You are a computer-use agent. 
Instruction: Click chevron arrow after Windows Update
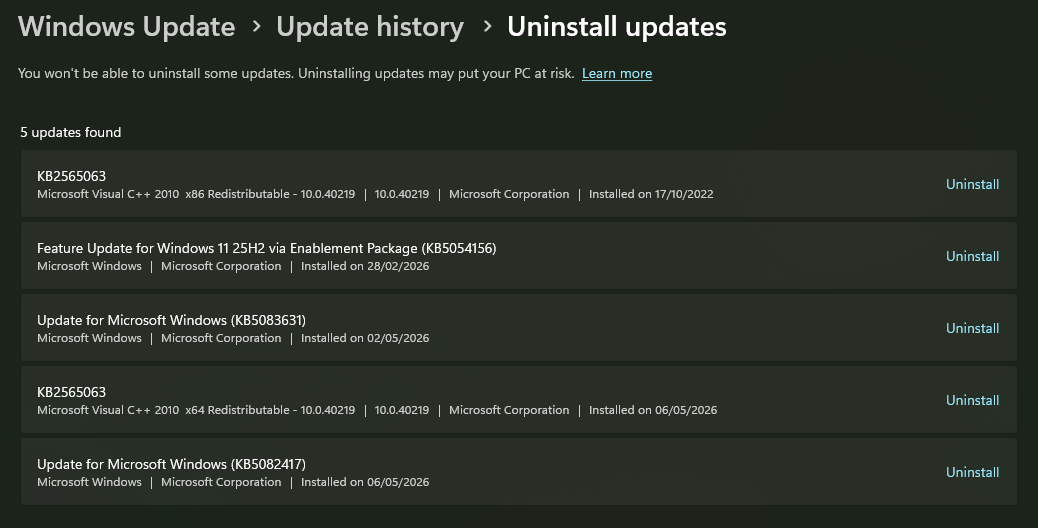(256, 27)
